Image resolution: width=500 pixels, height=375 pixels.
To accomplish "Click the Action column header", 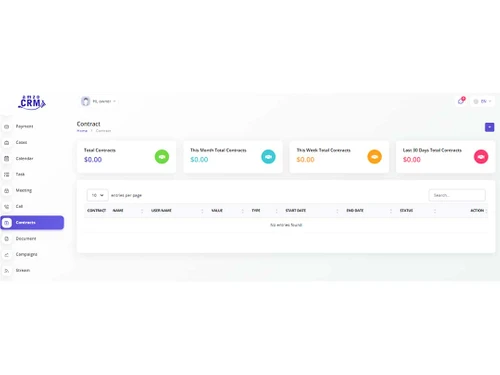I will [477, 211].
